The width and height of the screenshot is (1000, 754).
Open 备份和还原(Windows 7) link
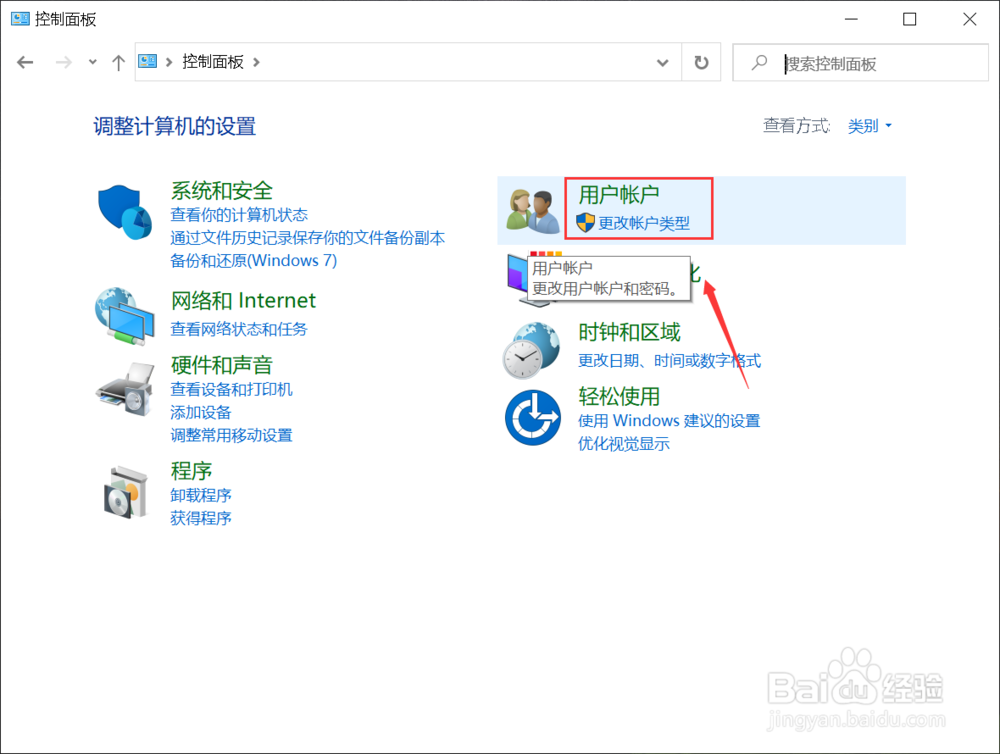(x=254, y=260)
